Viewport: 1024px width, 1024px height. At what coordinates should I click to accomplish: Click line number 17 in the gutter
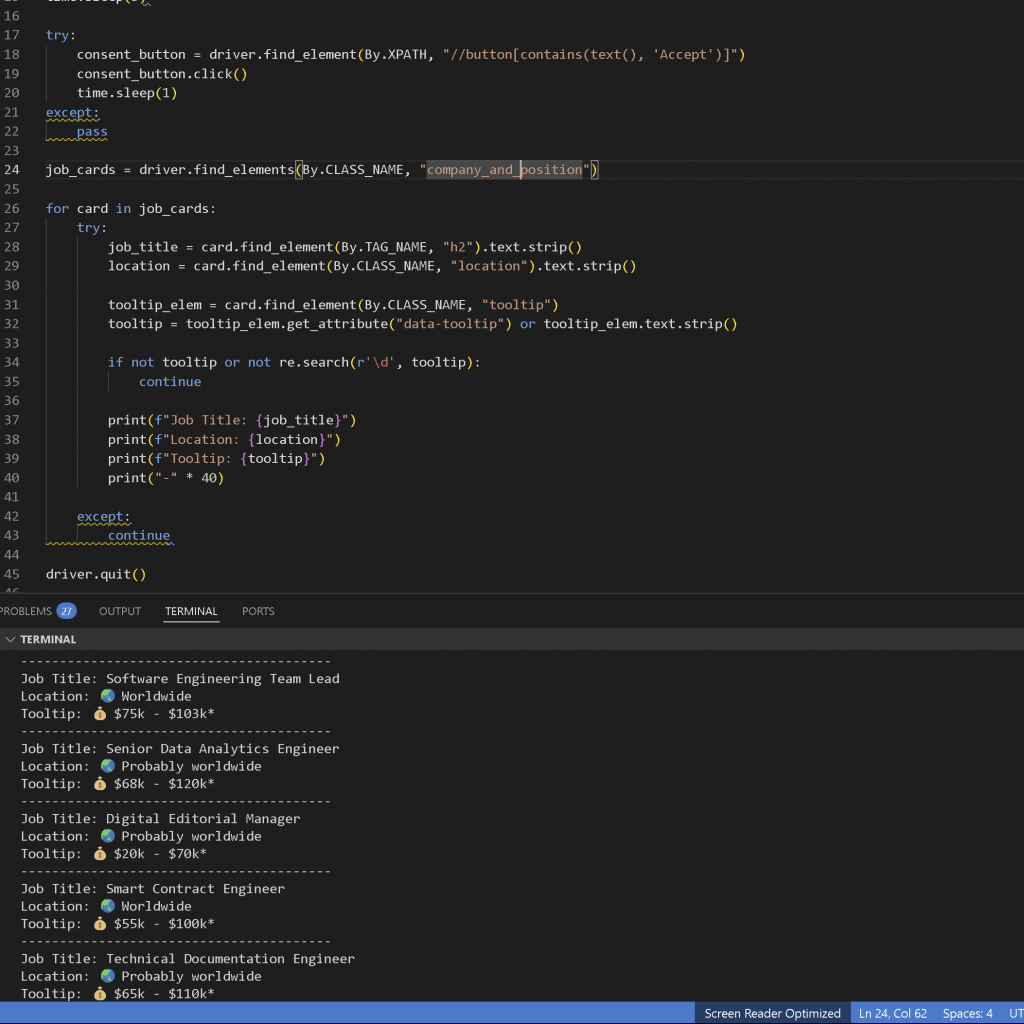(x=12, y=35)
